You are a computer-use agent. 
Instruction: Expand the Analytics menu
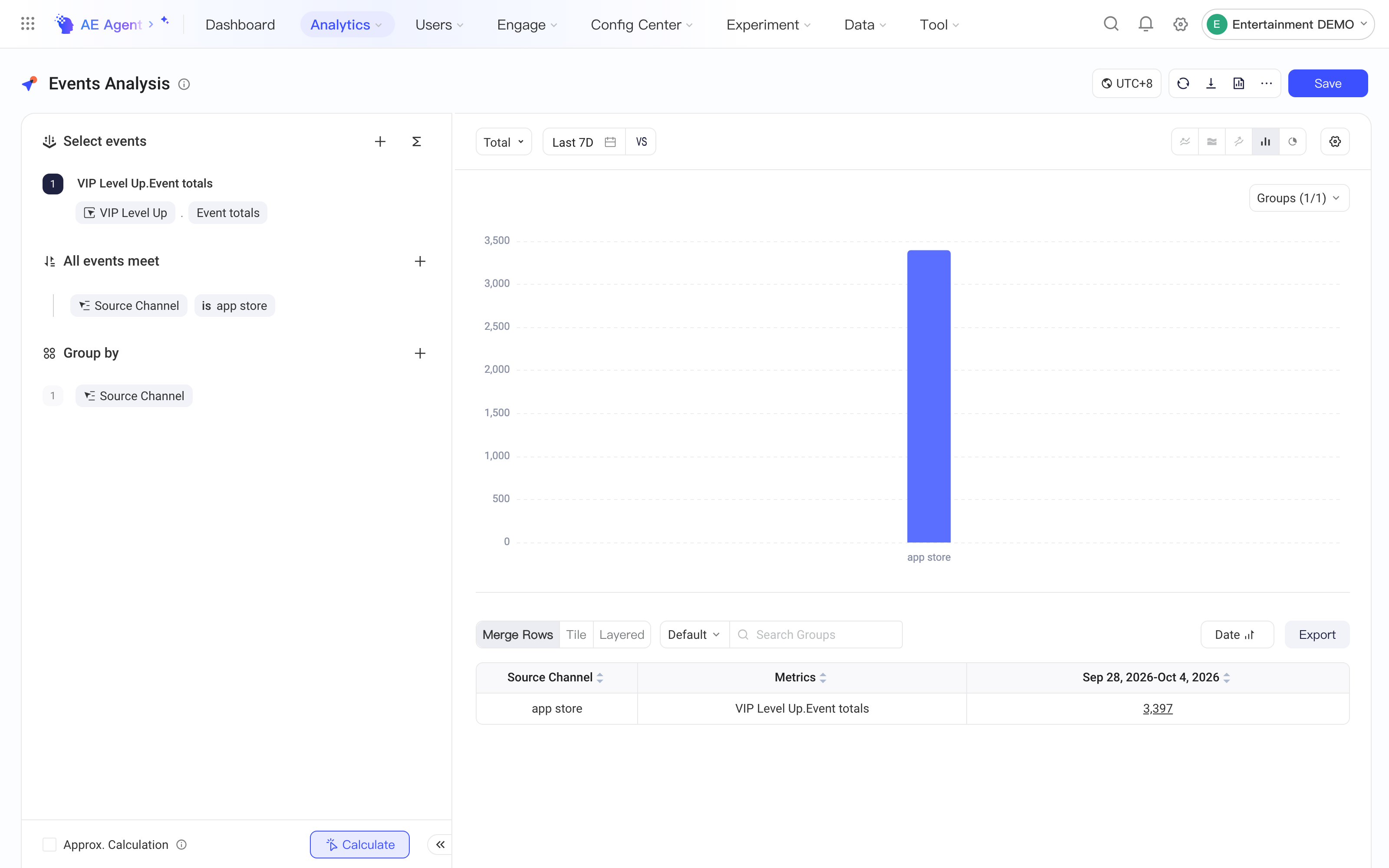[x=347, y=25]
